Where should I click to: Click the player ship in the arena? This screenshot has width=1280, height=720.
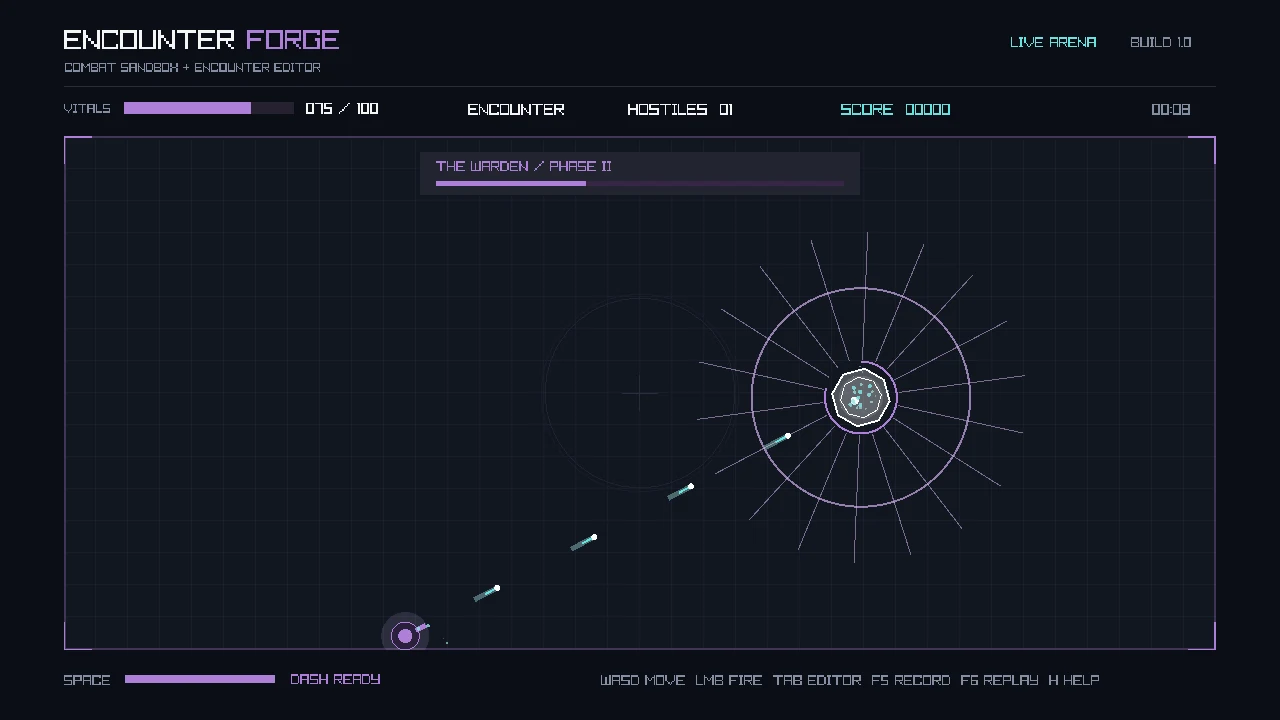(x=405, y=635)
